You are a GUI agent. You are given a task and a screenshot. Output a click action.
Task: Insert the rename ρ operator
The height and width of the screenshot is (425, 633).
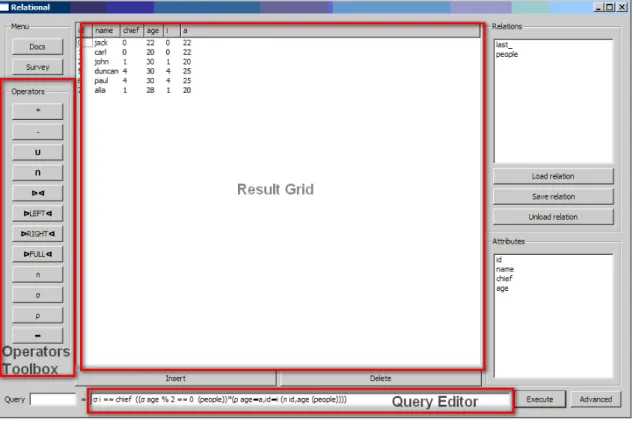pos(38,315)
